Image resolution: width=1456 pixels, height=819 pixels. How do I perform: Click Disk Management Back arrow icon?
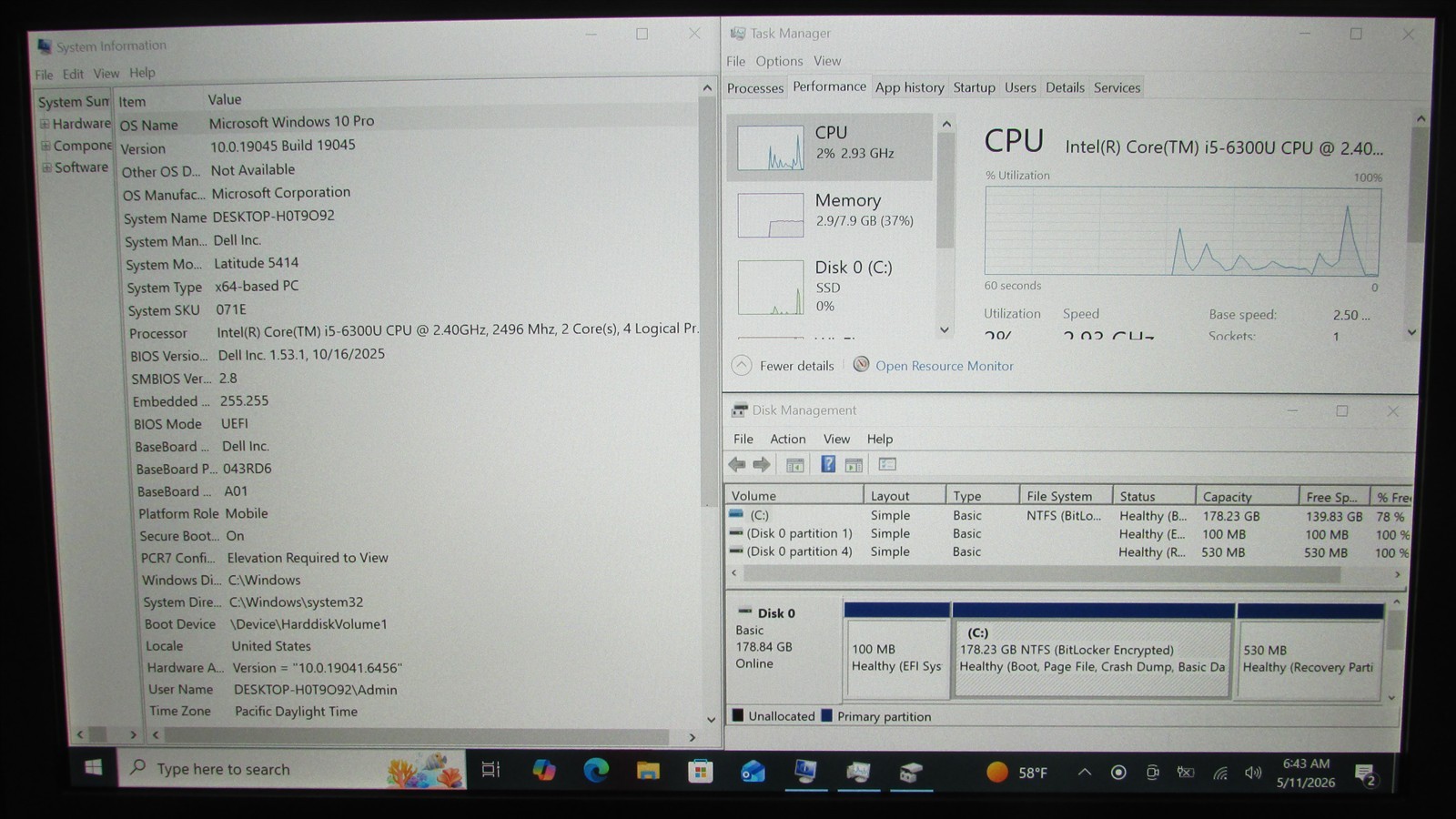[737, 465]
